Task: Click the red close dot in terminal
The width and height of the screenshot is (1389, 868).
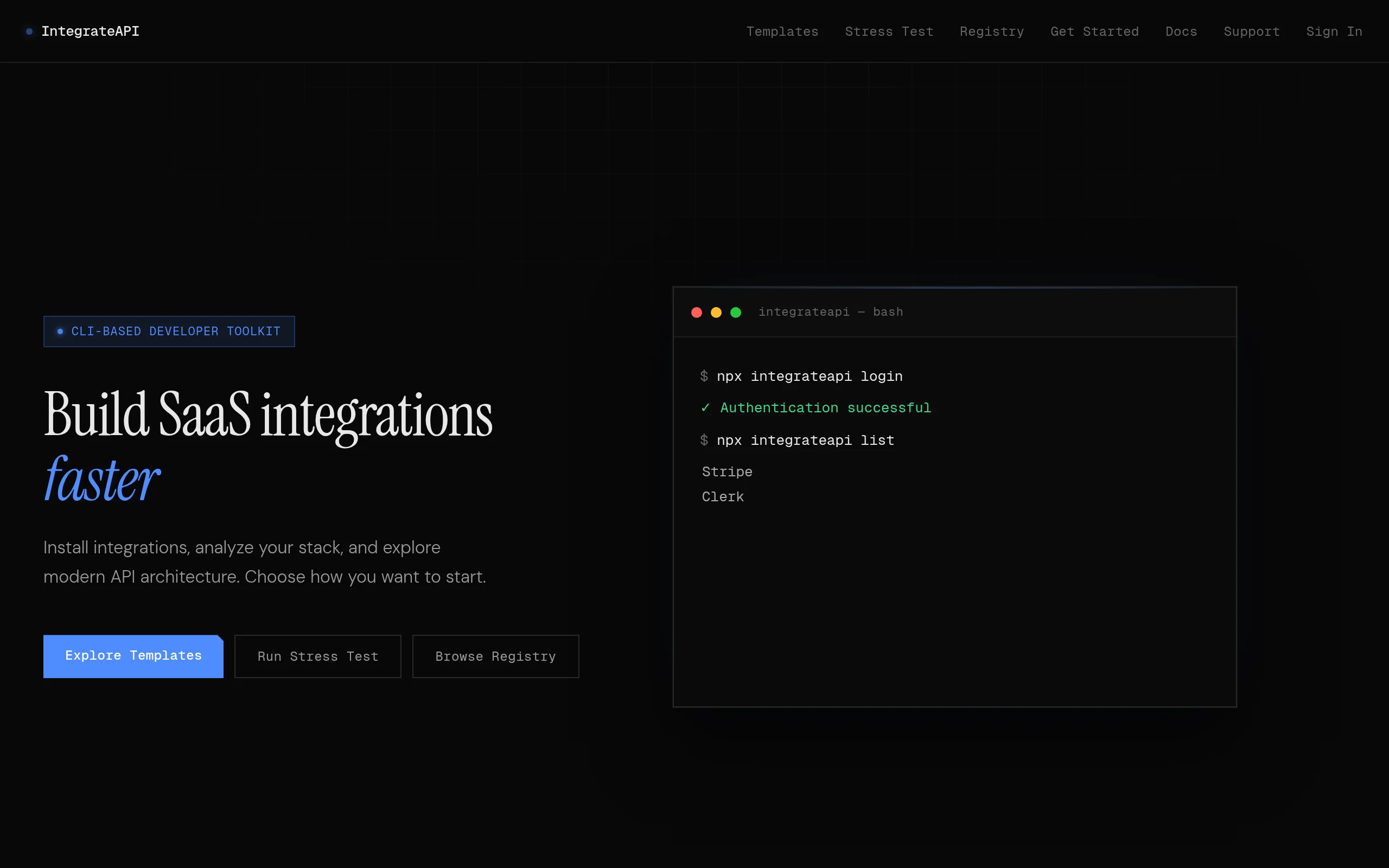Action: (x=696, y=312)
